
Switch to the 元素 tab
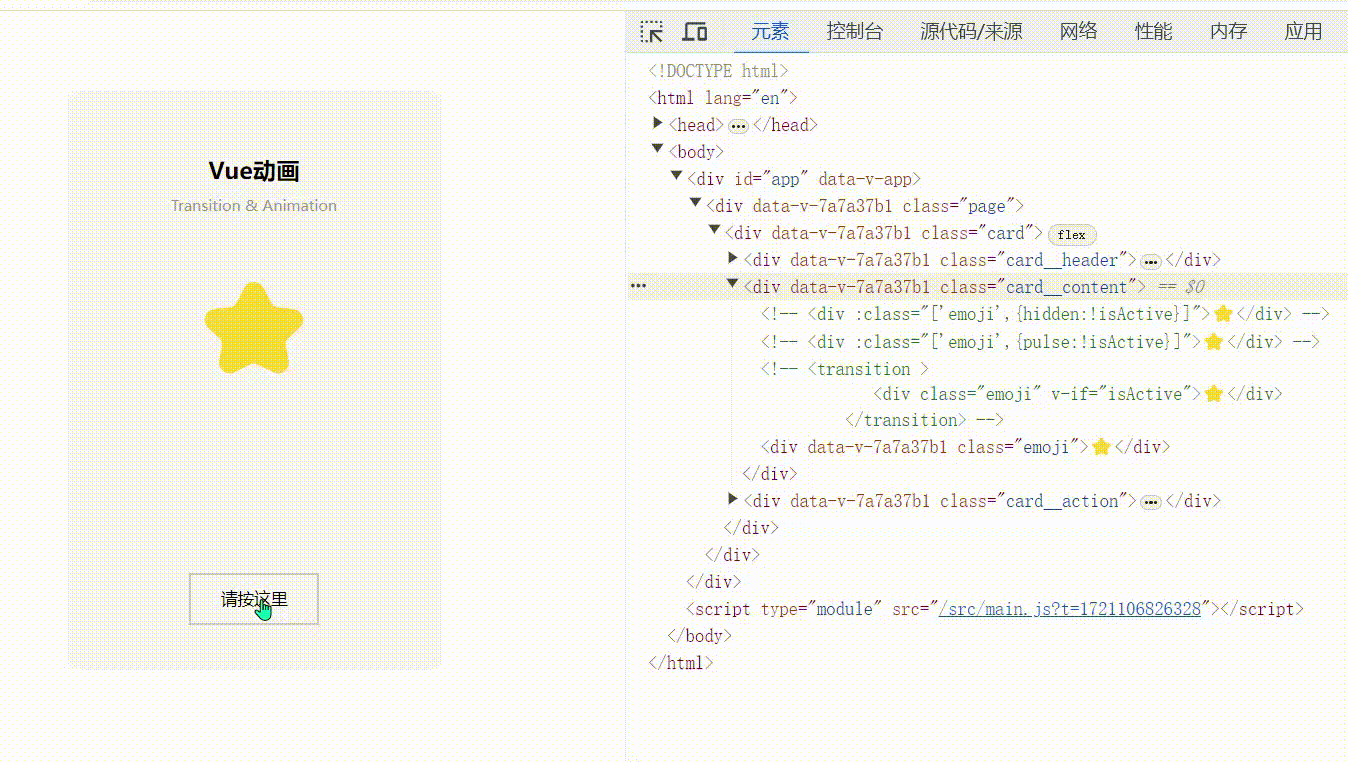[x=770, y=31]
